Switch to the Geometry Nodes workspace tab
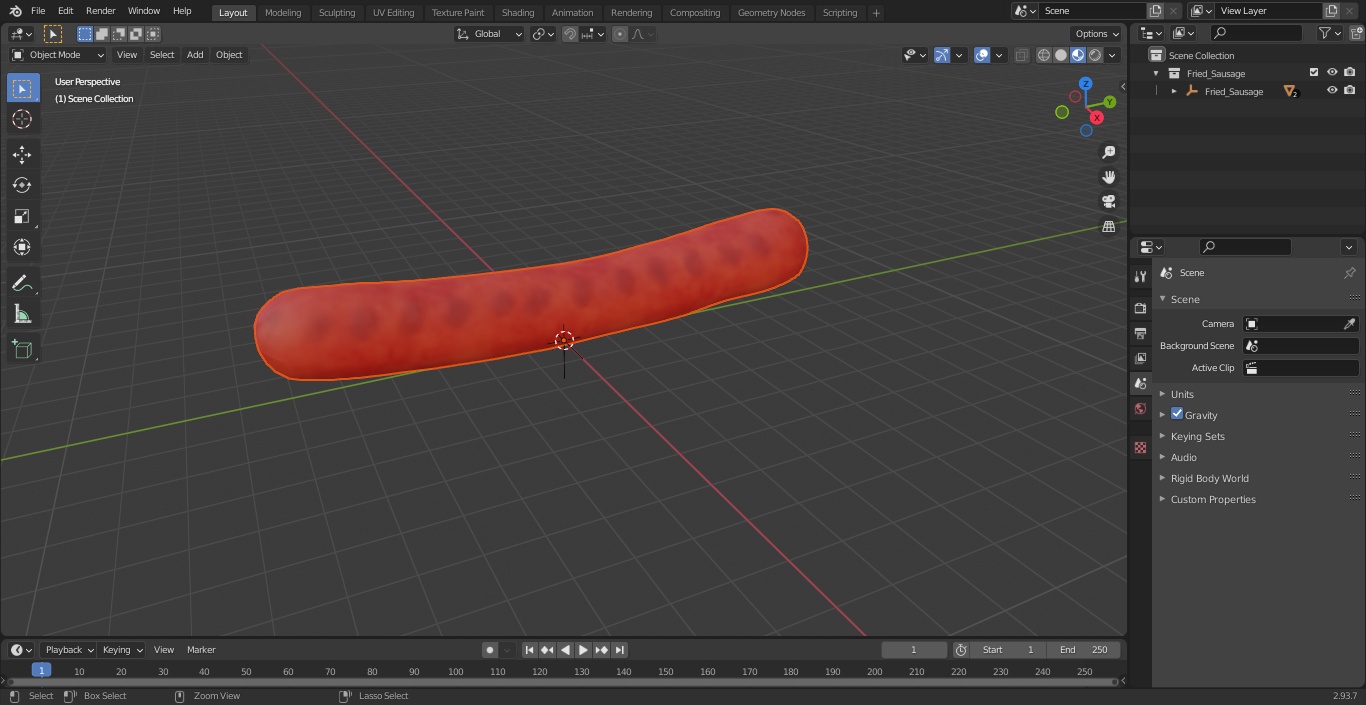The height and width of the screenshot is (705, 1366). coord(771,13)
